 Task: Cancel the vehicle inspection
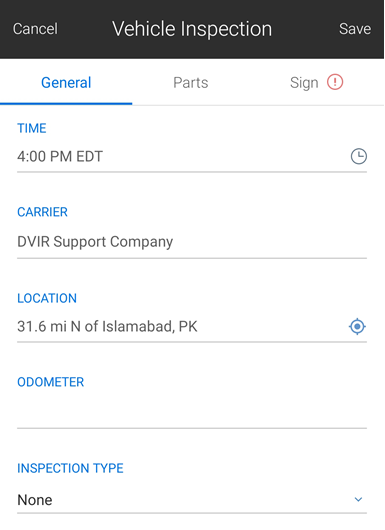[x=35, y=29]
